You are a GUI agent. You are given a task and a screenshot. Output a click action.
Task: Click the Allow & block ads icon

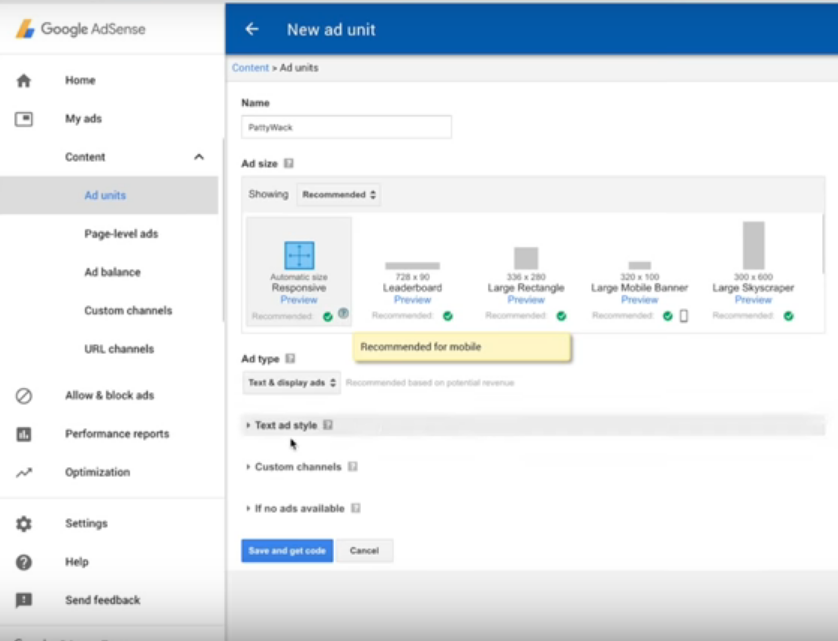click(x=24, y=396)
